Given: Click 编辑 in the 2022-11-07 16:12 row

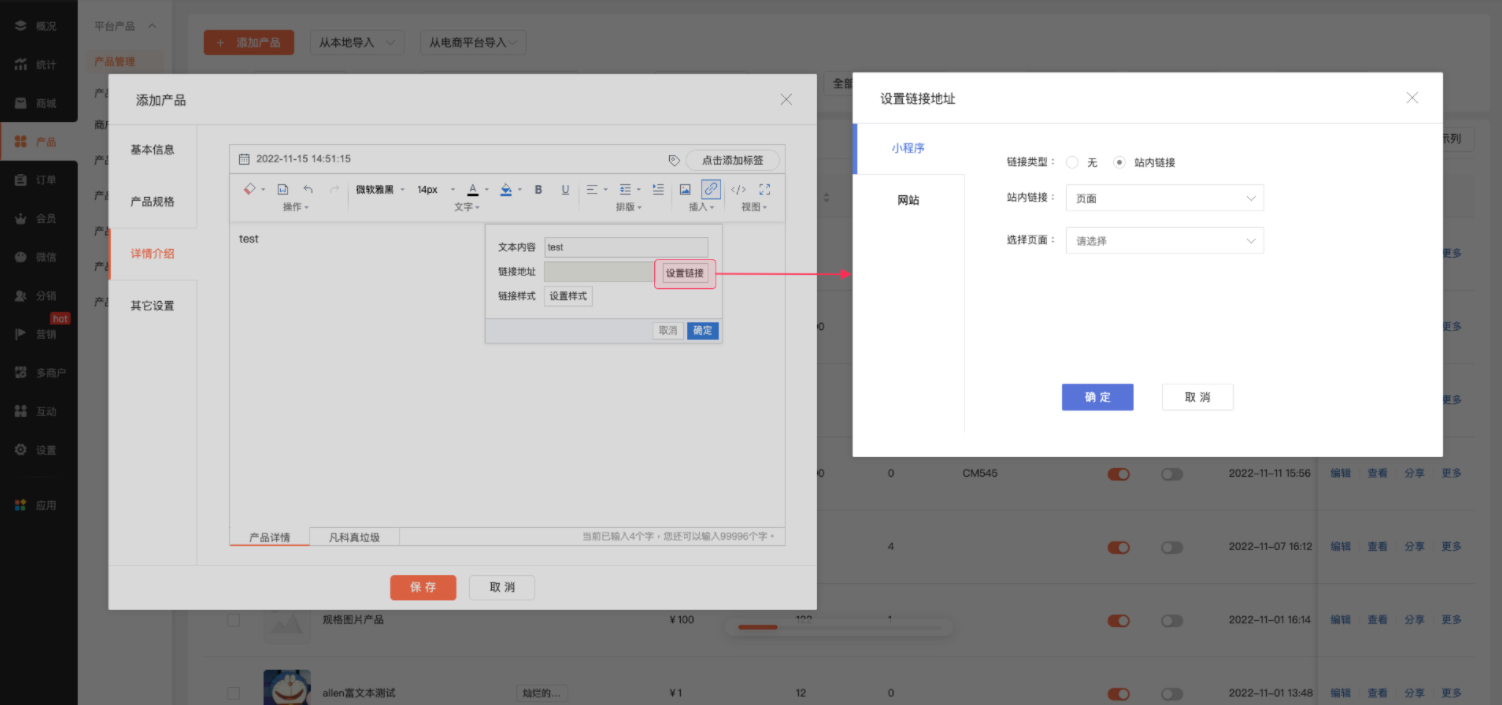Looking at the screenshot, I should coord(1340,547).
